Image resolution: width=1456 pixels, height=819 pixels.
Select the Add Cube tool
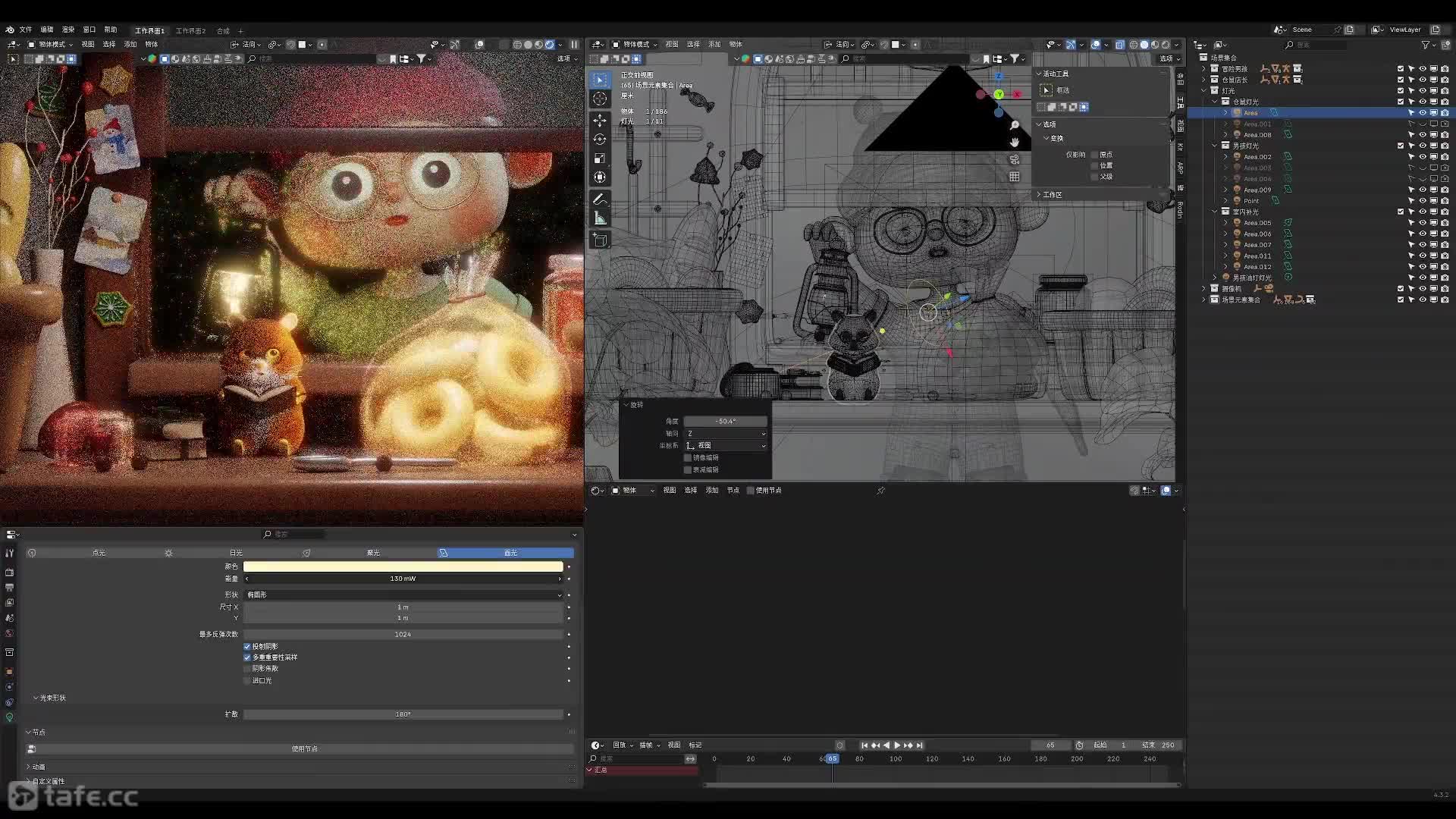pyautogui.click(x=600, y=240)
